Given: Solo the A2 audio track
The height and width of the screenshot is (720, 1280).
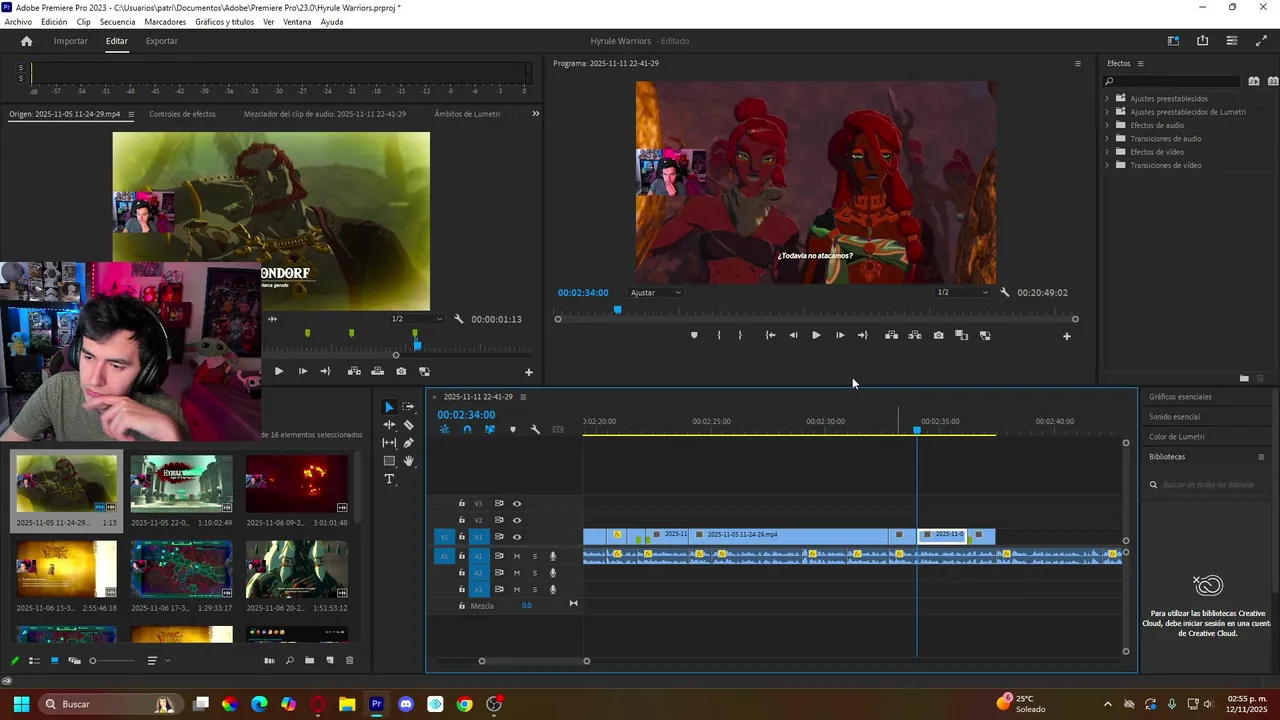Looking at the screenshot, I should pyautogui.click(x=534, y=573).
